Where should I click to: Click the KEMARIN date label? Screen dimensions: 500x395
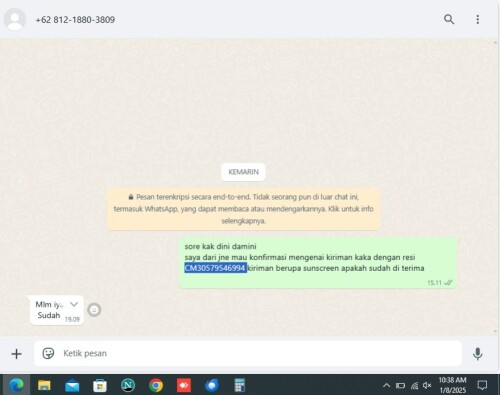point(243,172)
